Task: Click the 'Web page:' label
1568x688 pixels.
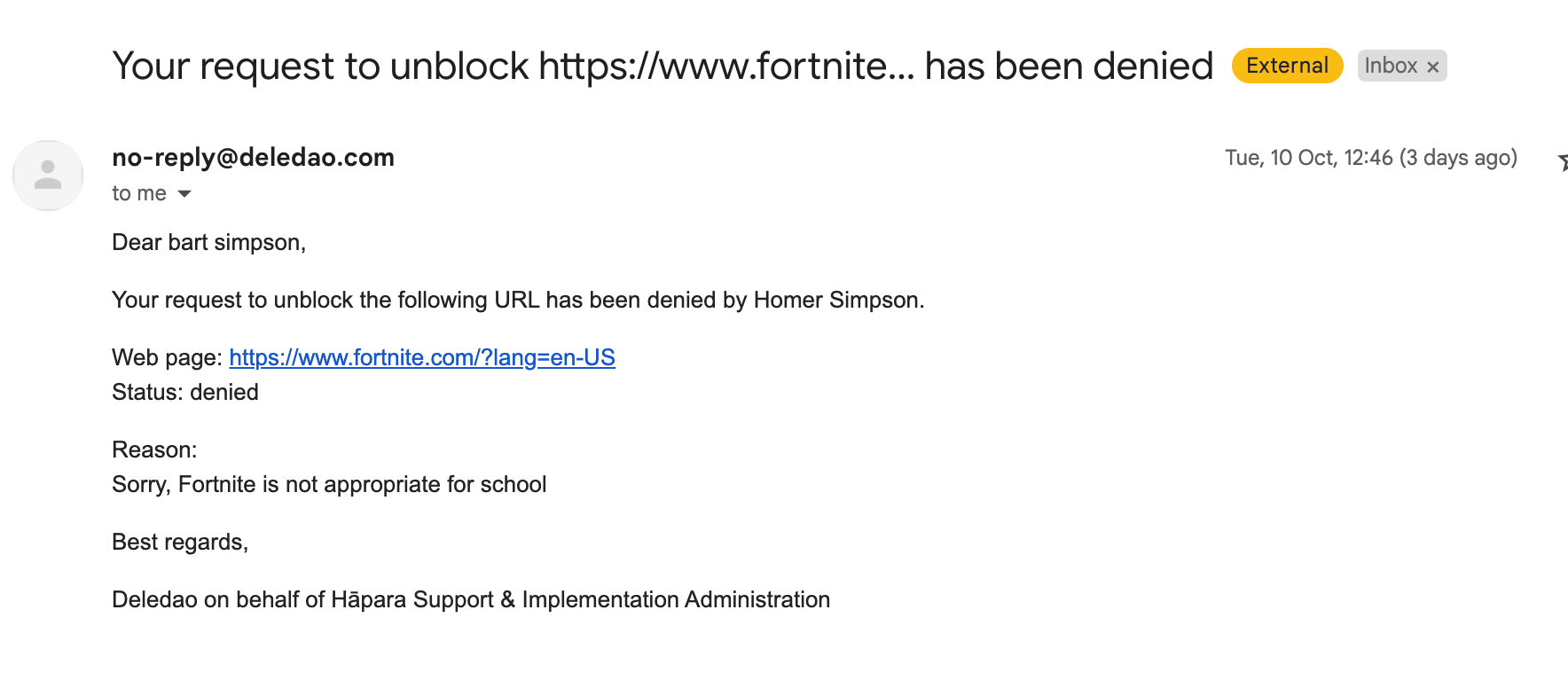Action: tap(167, 357)
